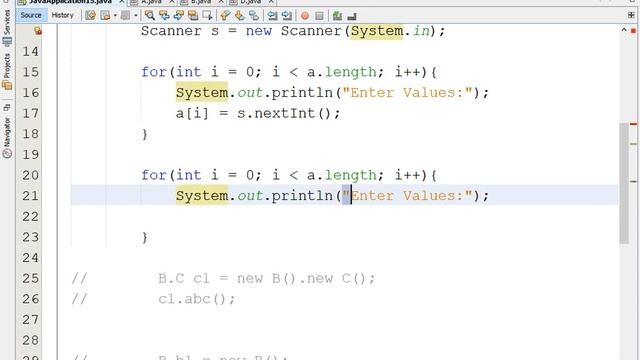Open the Projects side panel

pyautogui.click(x=7, y=72)
